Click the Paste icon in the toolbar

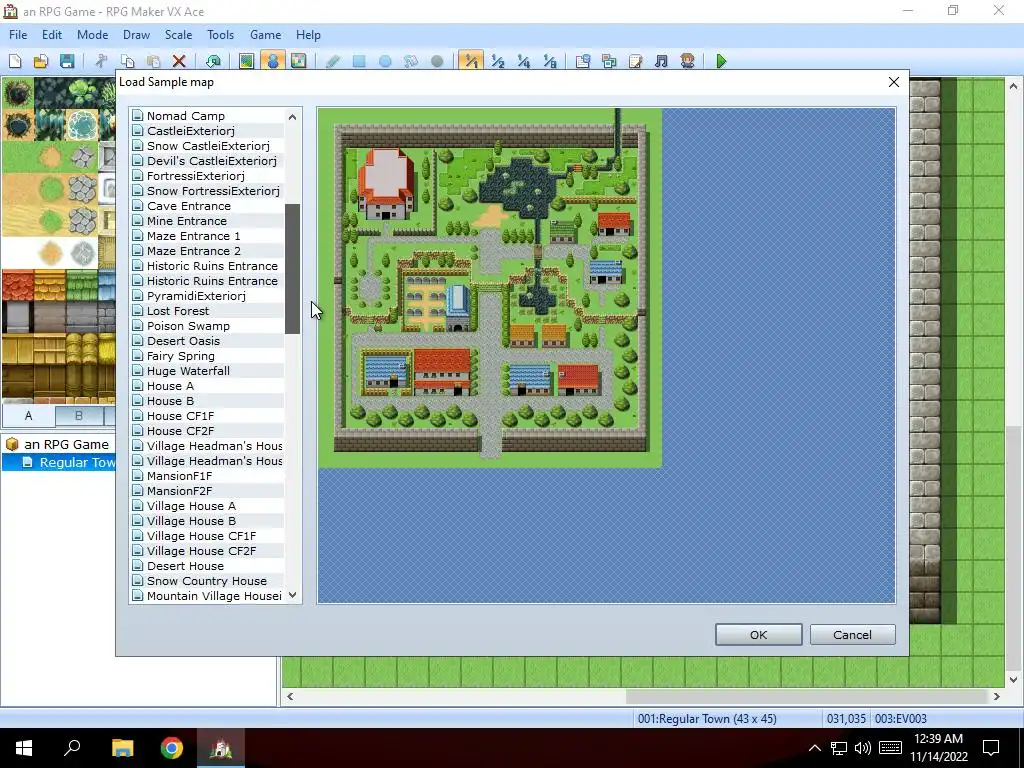click(153, 61)
